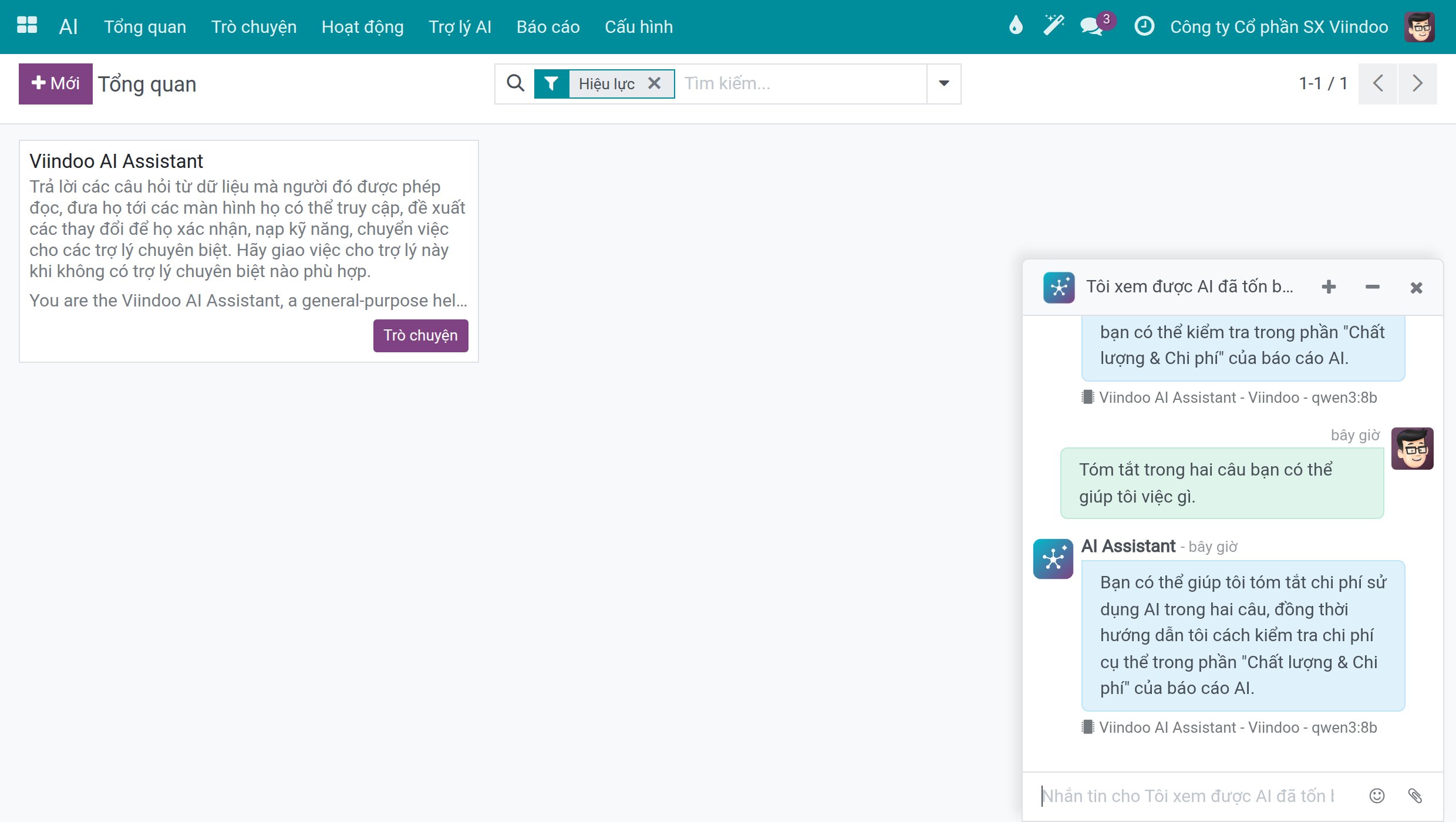The image size is (1456, 822).
Task: Click the search magnifier icon
Action: point(515,83)
